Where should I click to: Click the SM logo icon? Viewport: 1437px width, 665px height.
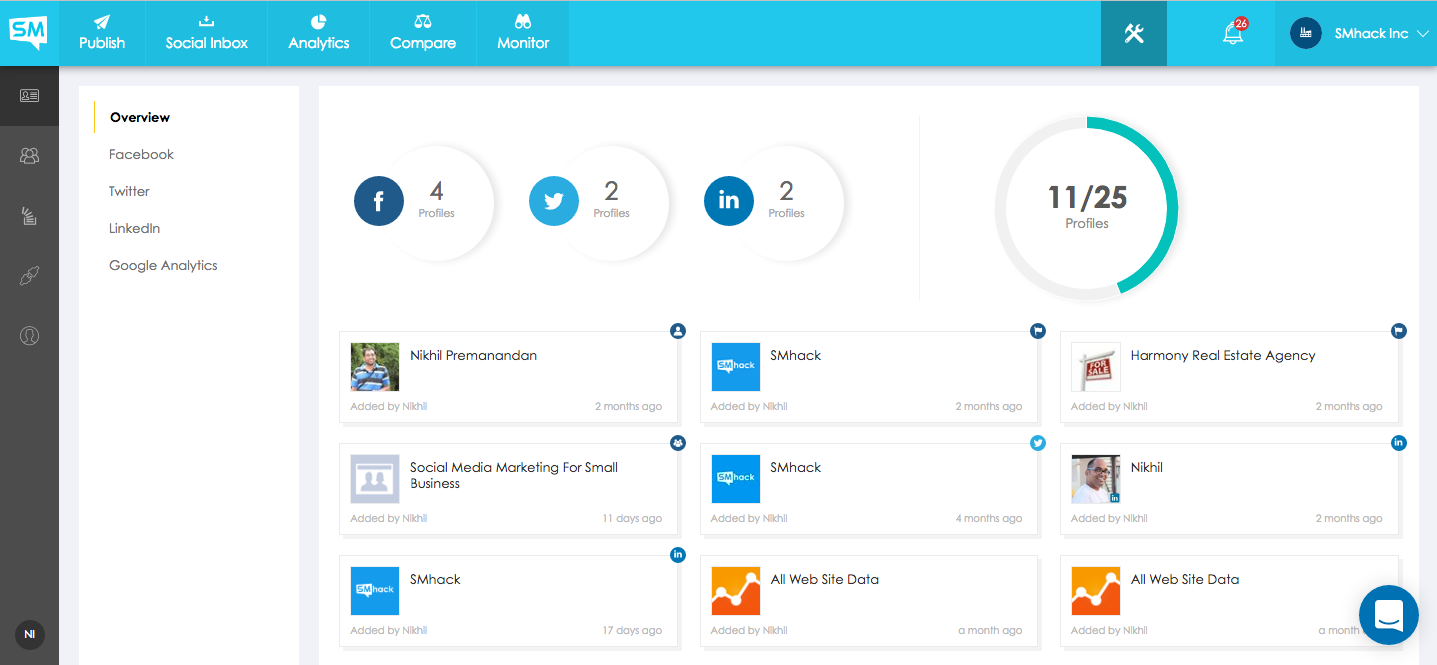[x=28, y=32]
